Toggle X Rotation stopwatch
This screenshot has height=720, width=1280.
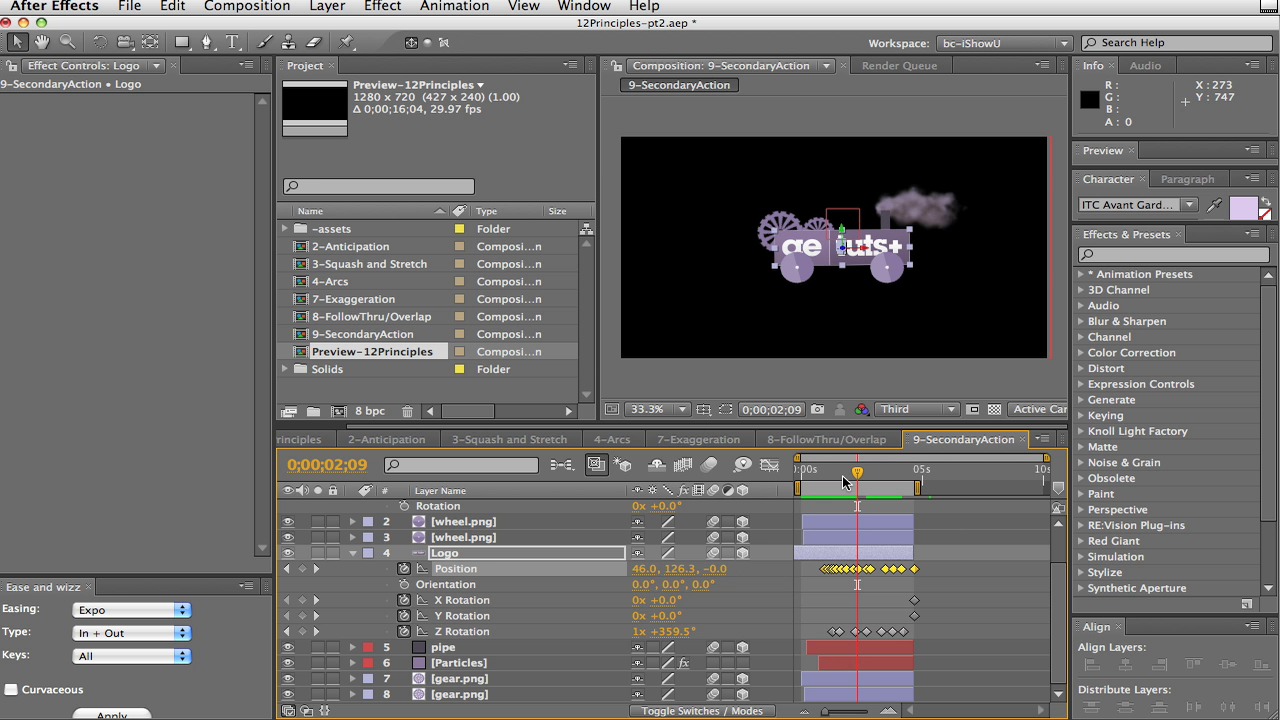point(404,600)
